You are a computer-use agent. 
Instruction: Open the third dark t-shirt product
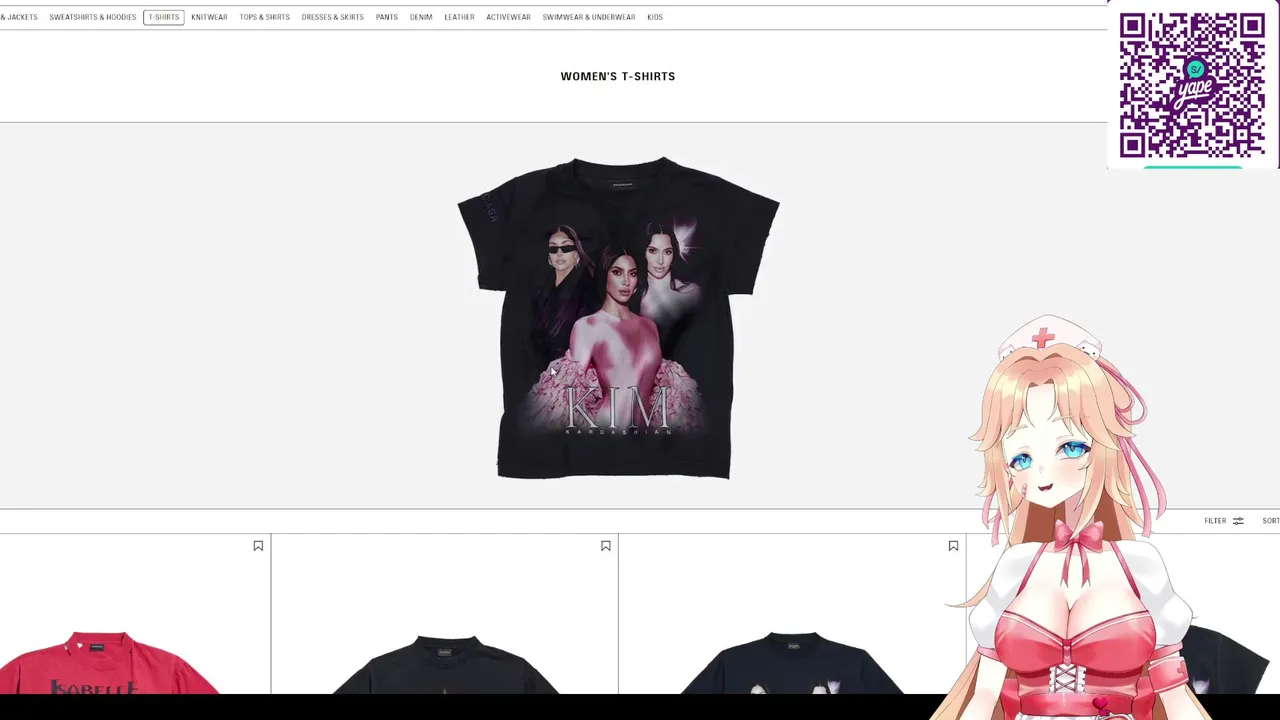792,662
